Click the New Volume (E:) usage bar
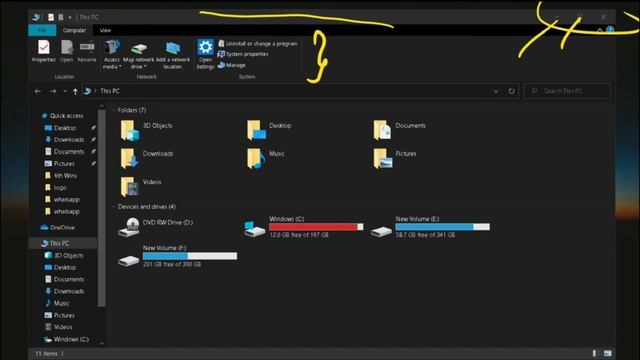The width and height of the screenshot is (640, 360). pyautogui.click(x=442, y=227)
